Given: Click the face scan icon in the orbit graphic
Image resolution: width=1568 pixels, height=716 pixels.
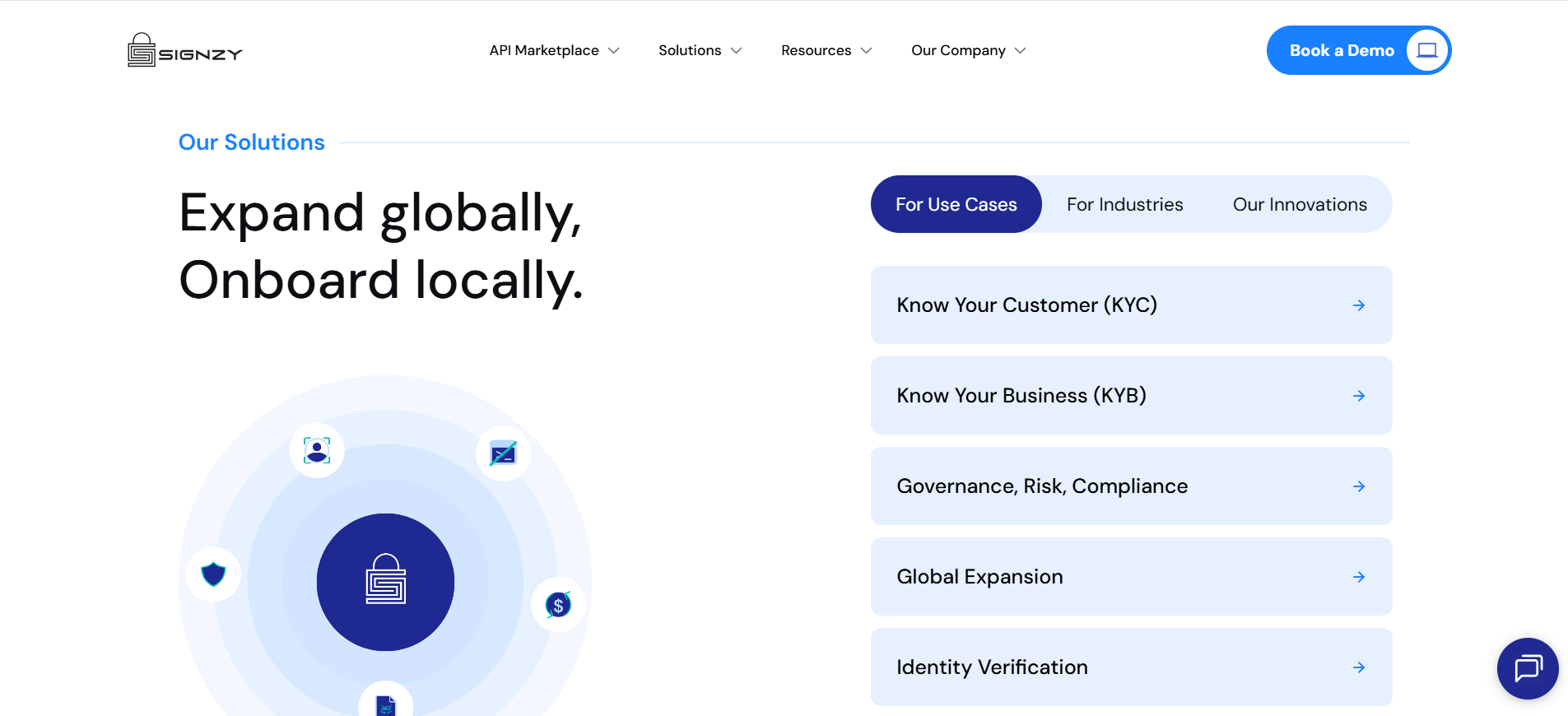Looking at the screenshot, I should tap(317, 450).
